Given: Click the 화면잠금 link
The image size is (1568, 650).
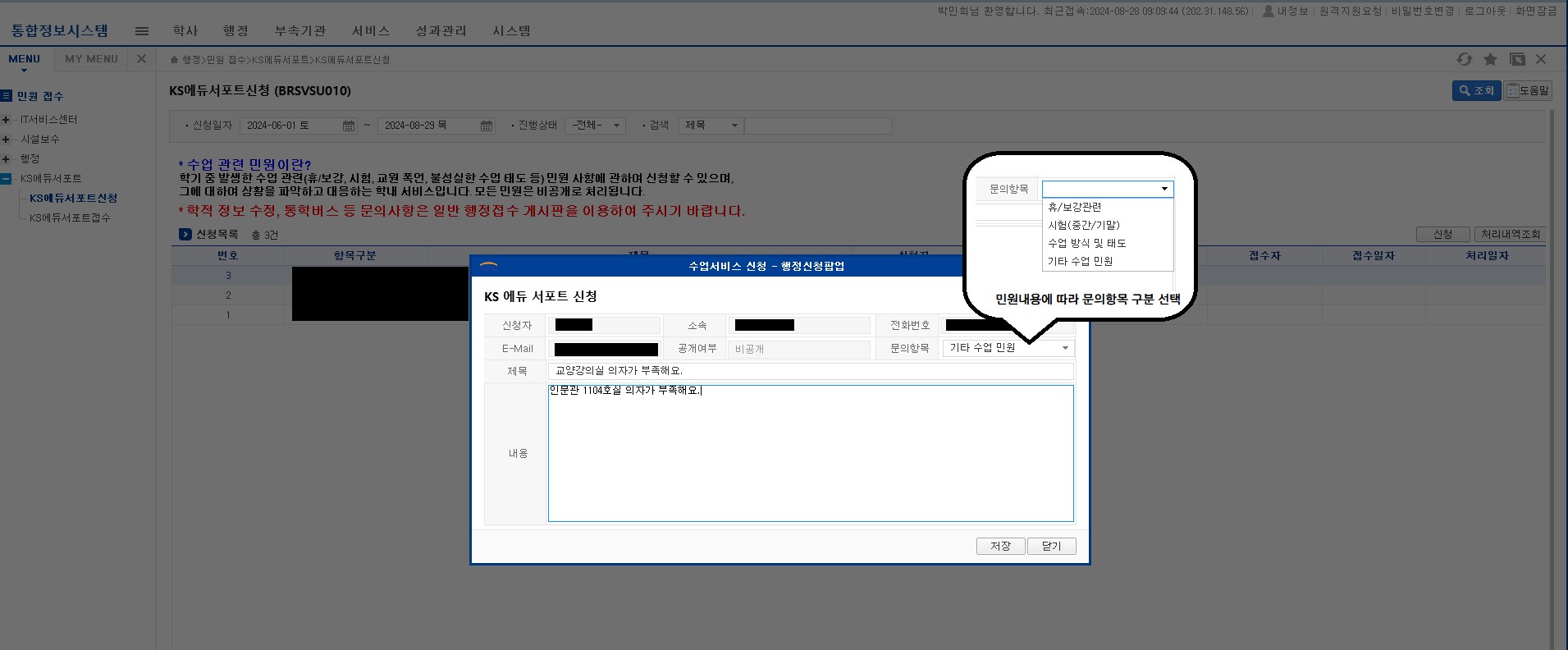Looking at the screenshot, I should point(1536,11).
